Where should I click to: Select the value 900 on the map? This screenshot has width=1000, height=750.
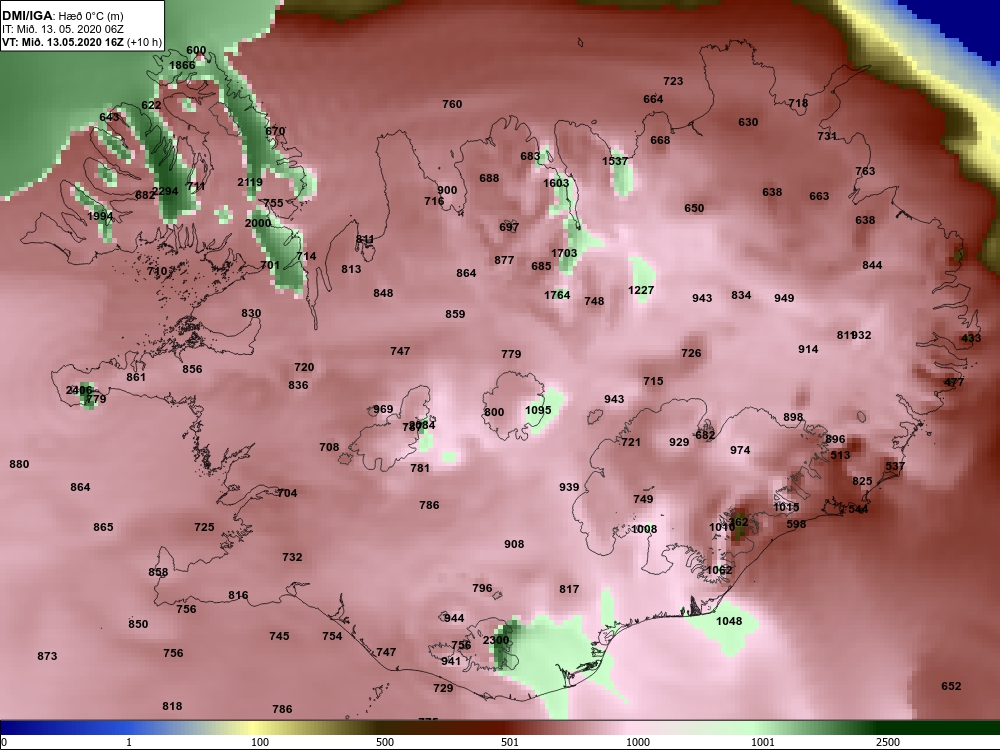click(447, 190)
